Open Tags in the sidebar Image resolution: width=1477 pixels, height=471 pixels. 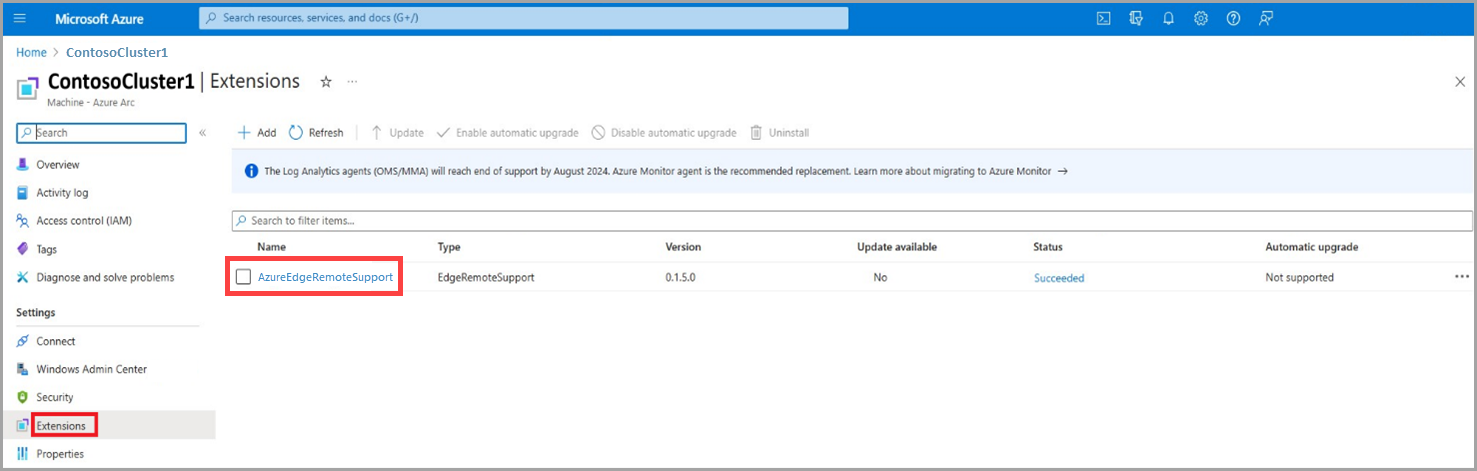[47, 249]
